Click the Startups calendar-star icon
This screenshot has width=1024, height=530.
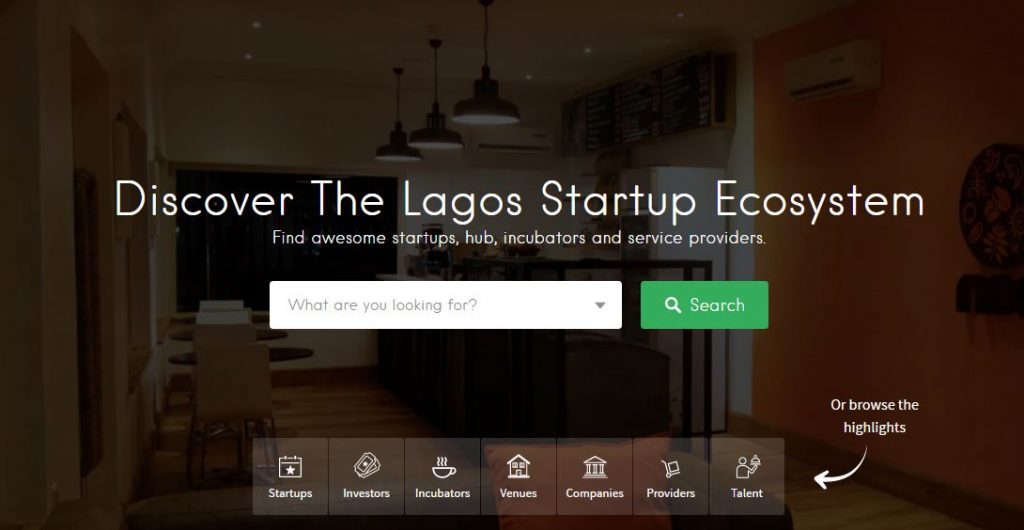tap(290, 467)
